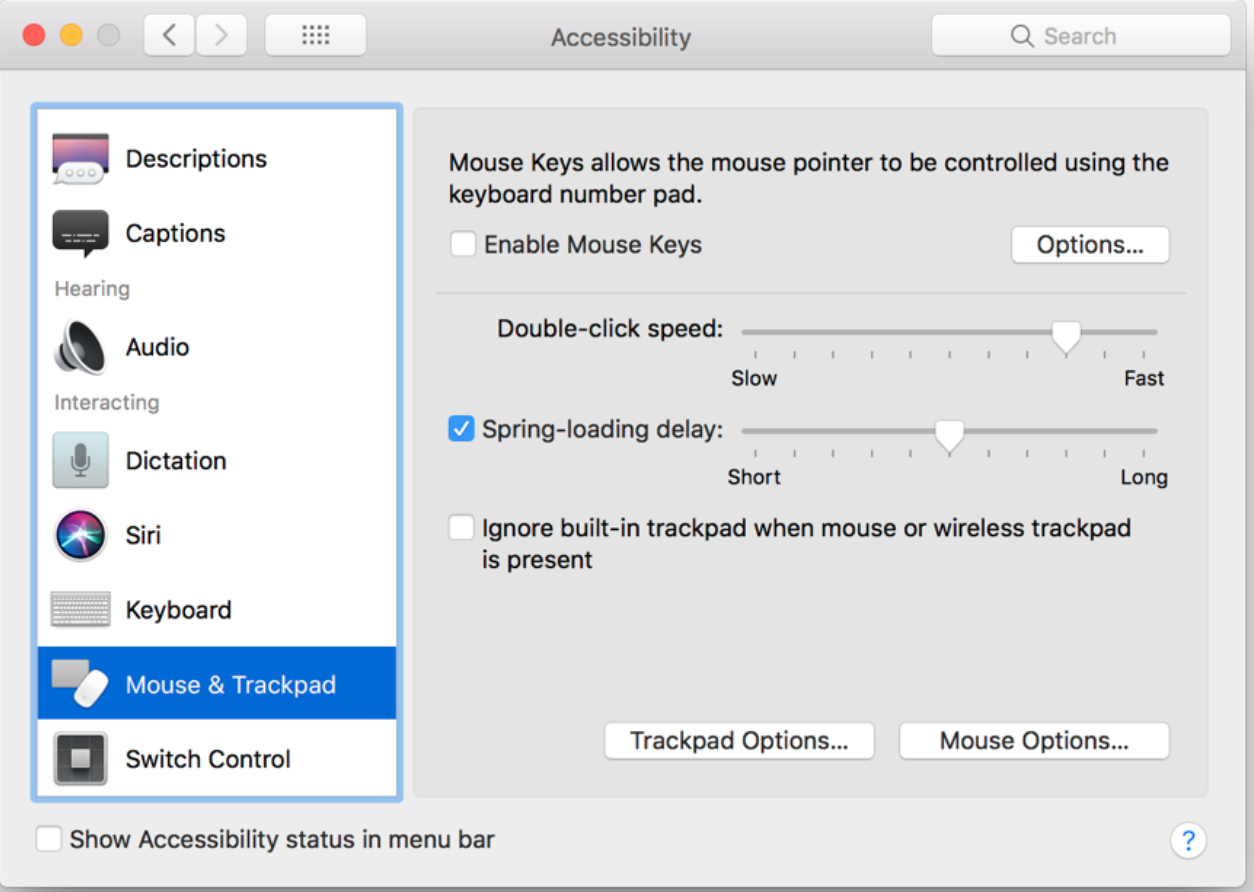Enable Mouse Keys
Image resolution: width=1254 pixels, height=892 pixels.
point(462,244)
